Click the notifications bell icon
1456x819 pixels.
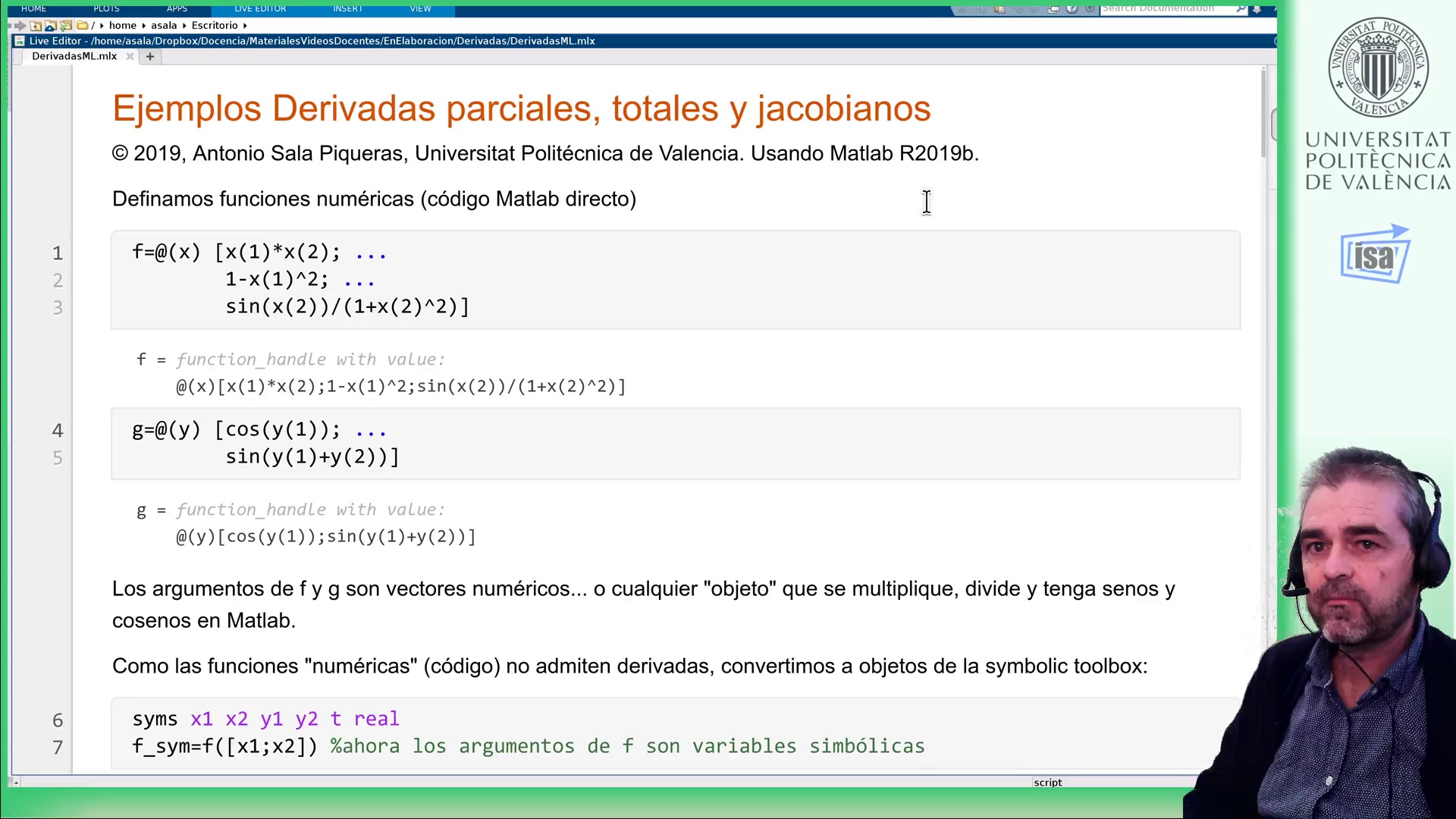(1257, 8)
